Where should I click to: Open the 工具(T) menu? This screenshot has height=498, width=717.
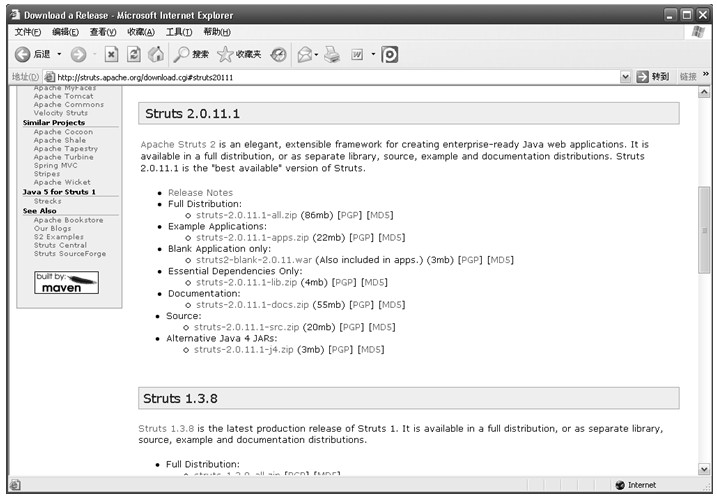click(179, 32)
